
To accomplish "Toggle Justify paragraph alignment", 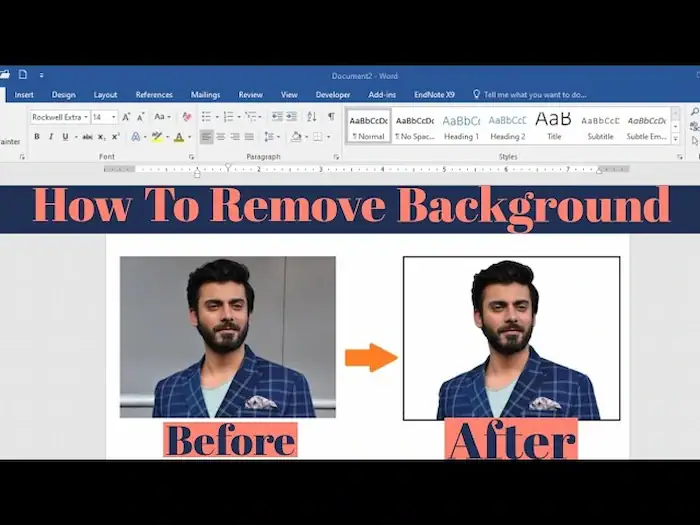I will point(249,137).
